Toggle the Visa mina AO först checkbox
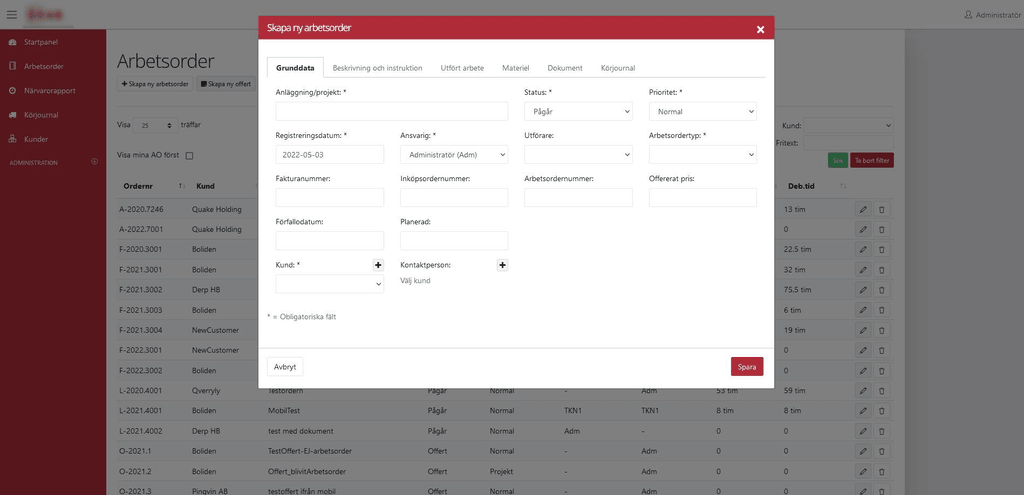Viewport: 1024px width, 495px height. click(189, 155)
